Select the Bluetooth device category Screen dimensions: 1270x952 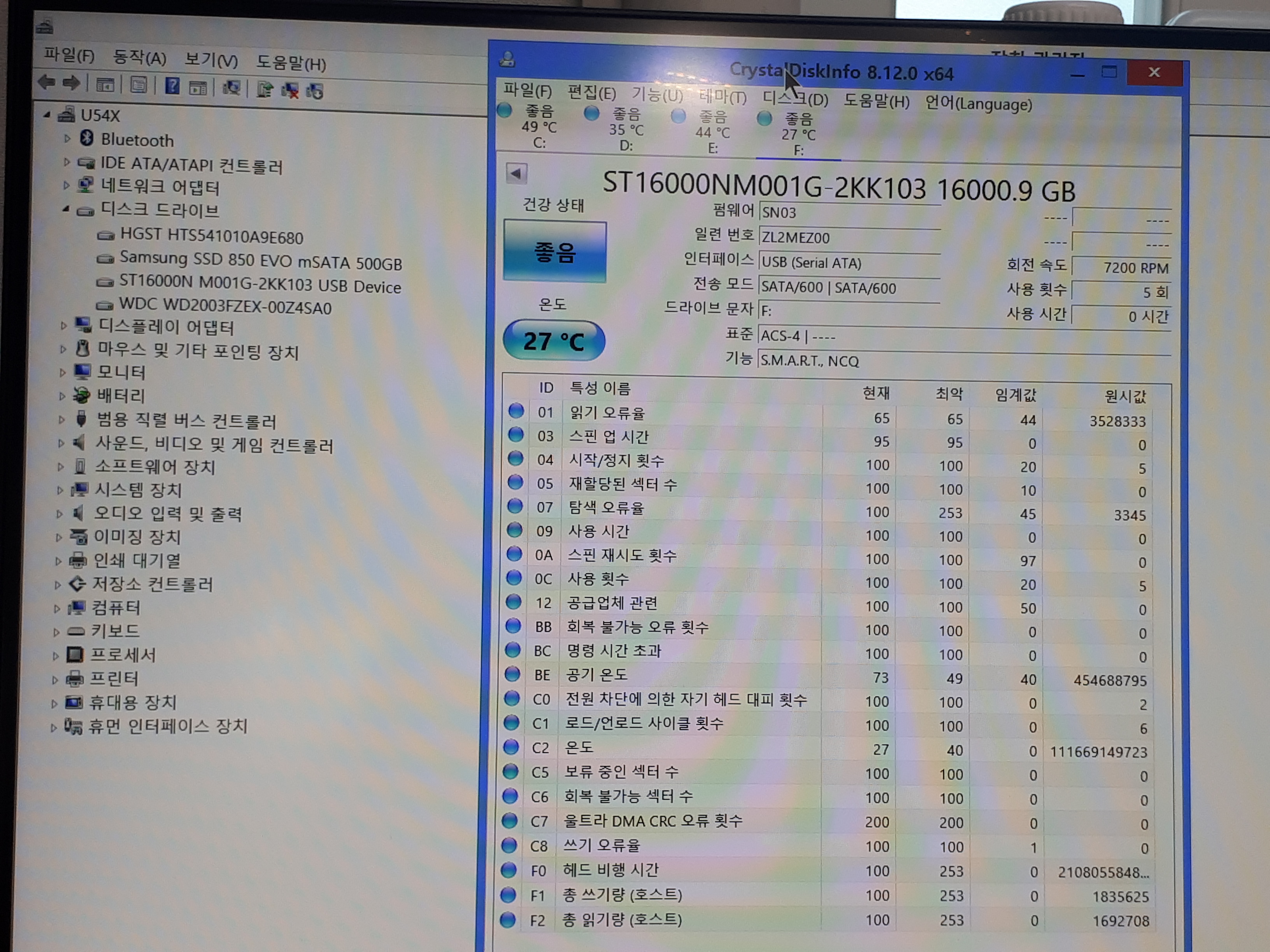pyautogui.click(x=137, y=140)
